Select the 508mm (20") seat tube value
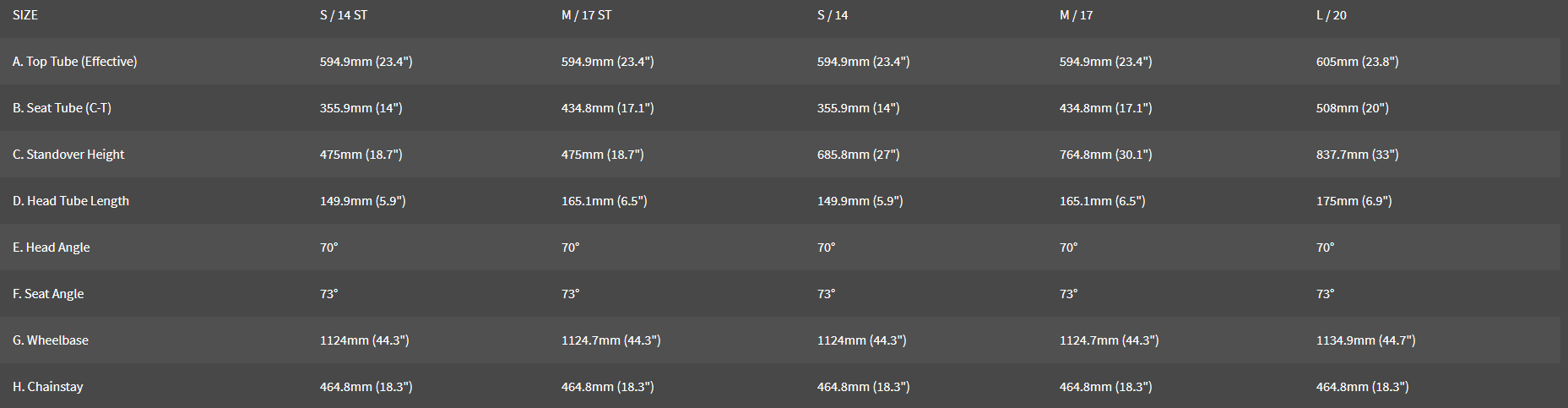The width and height of the screenshot is (1568, 408). 1352,108
